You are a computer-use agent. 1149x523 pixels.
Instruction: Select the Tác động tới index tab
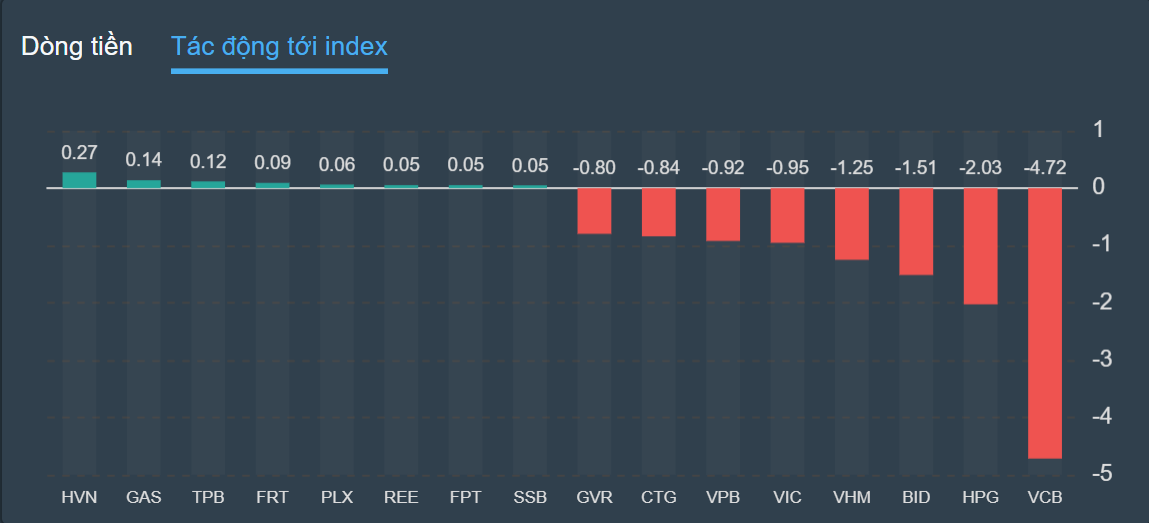pos(279,46)
